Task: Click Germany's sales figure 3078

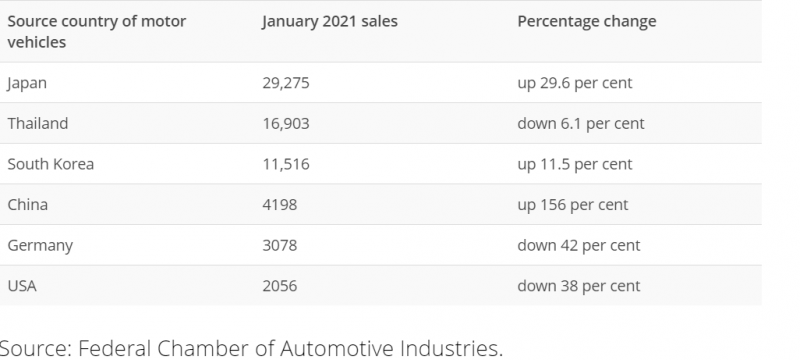Action: [x=280, y=245]
